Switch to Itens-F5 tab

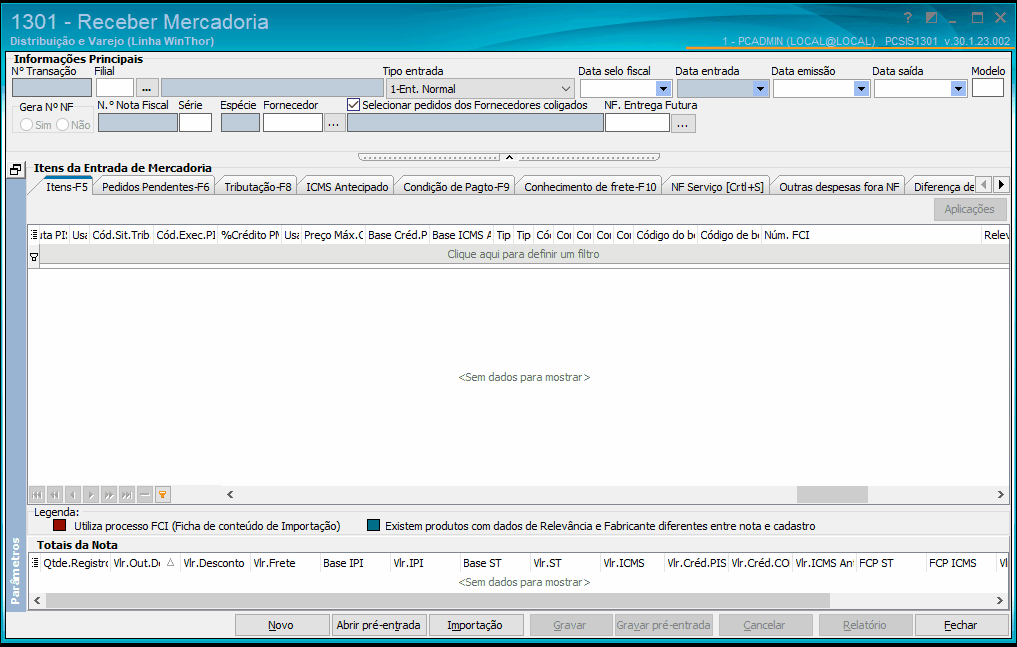click(x=66, y=187)
